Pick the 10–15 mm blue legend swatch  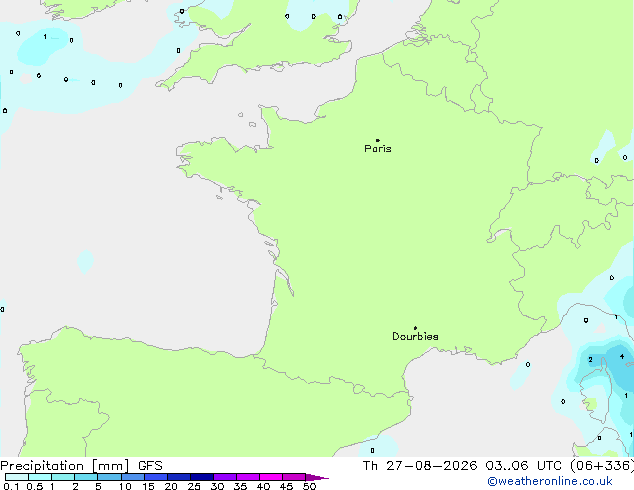tap(132, 477)
